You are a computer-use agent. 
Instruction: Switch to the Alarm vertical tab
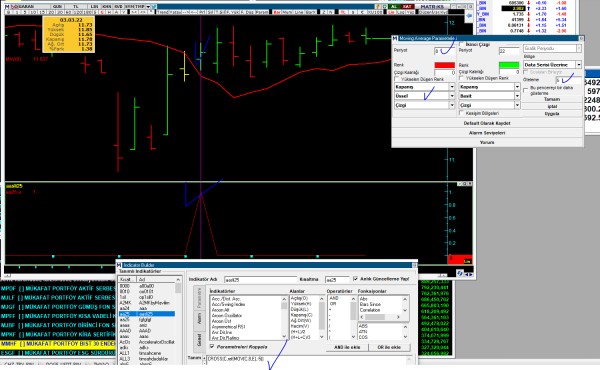[199, 319]
